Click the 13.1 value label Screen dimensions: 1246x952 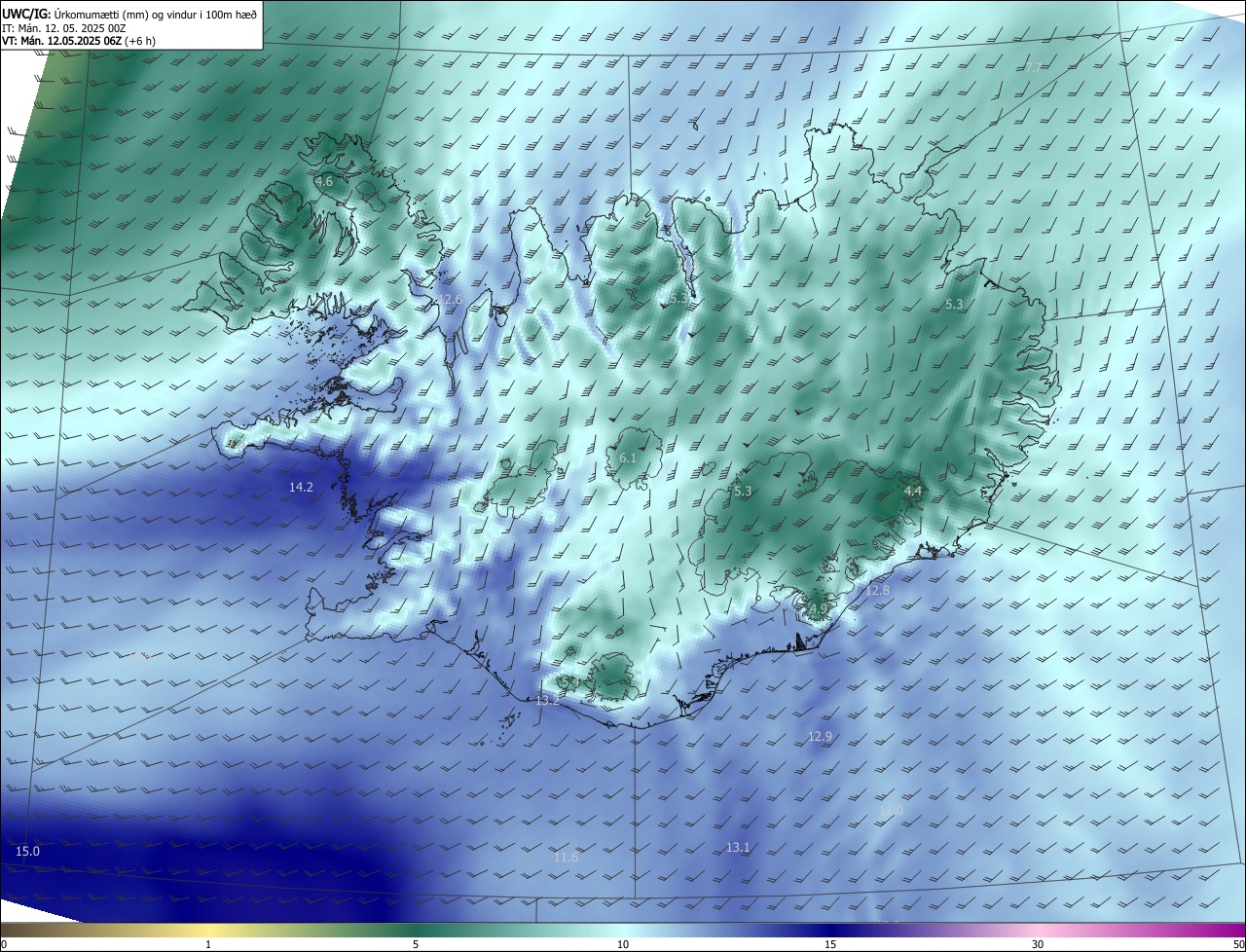point(738,848)
